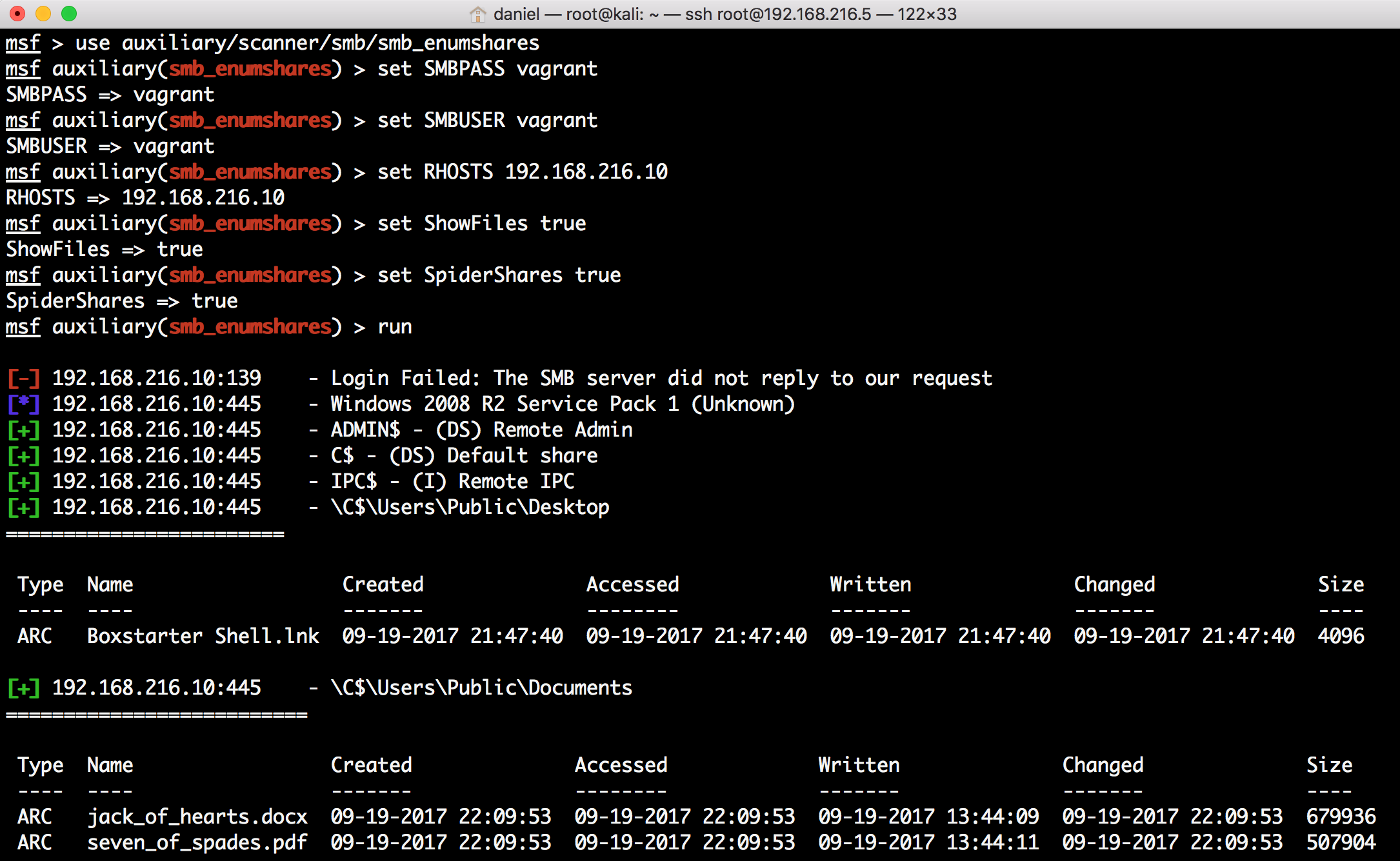Click the Size header in first table
Viewport: 1400px width, 861px height.
1341,584
